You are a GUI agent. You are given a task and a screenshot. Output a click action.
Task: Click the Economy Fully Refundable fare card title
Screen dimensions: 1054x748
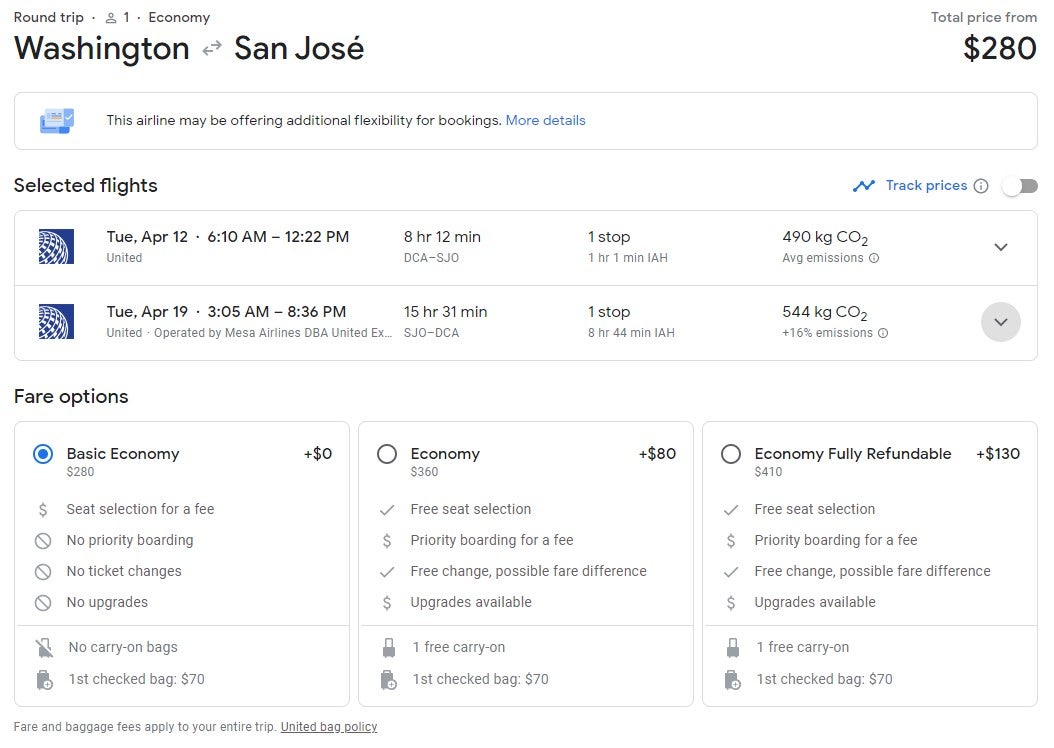852,454
